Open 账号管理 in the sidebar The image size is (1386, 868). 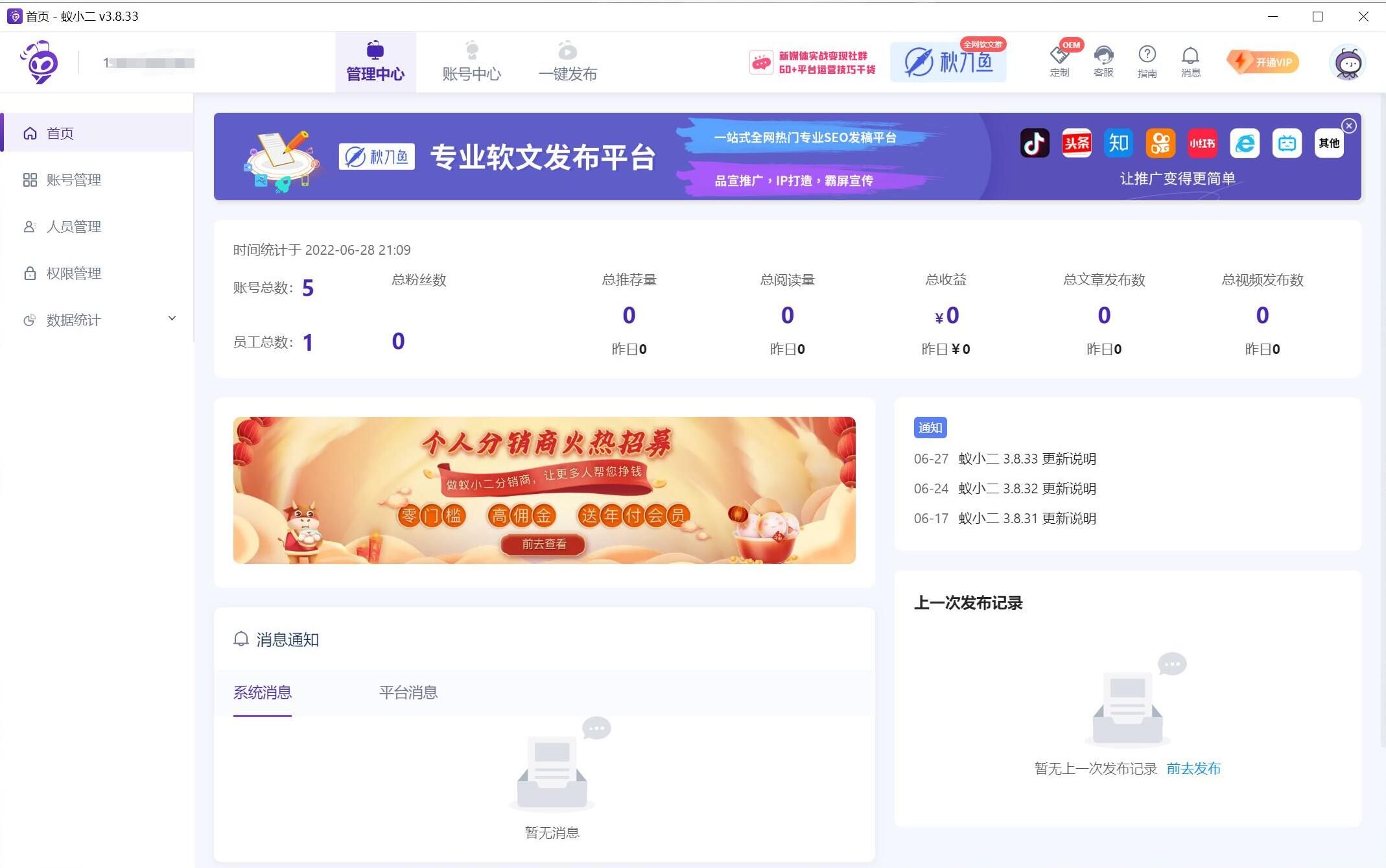tap(97, 180)
